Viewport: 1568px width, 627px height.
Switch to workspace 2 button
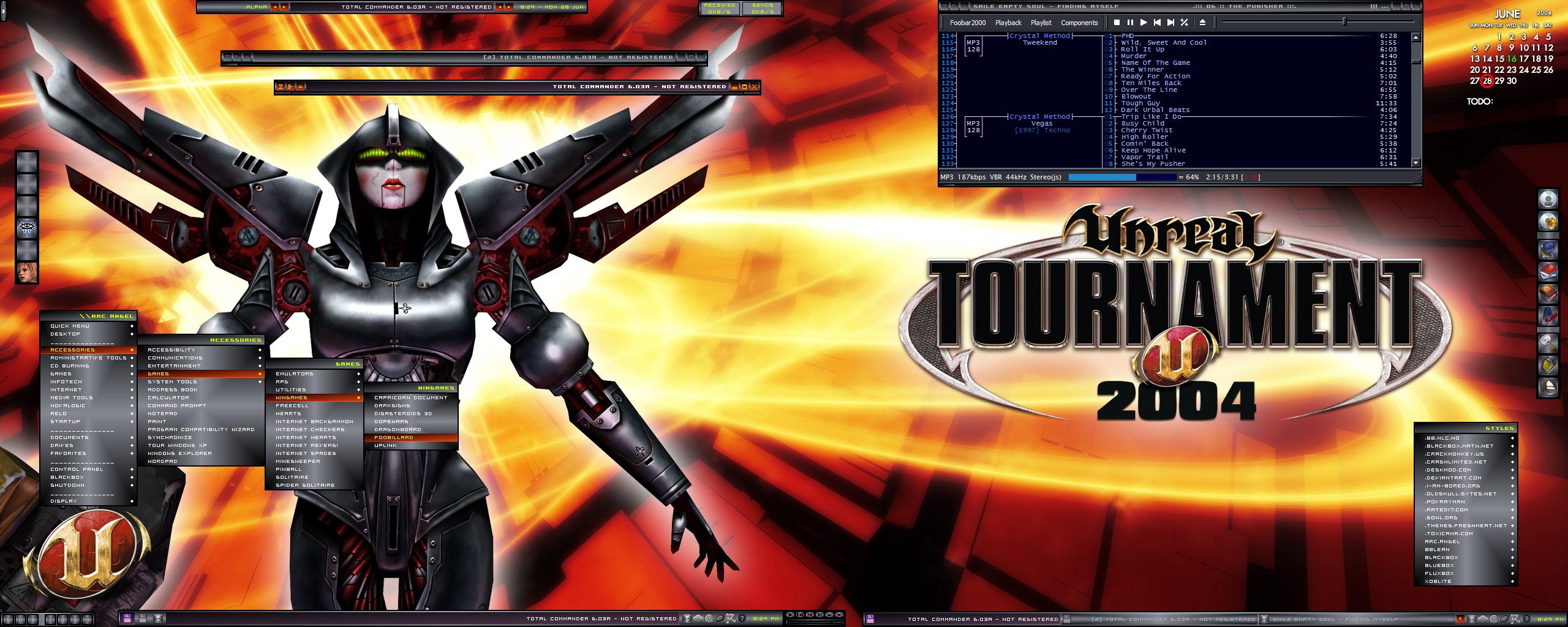point(62,619)
